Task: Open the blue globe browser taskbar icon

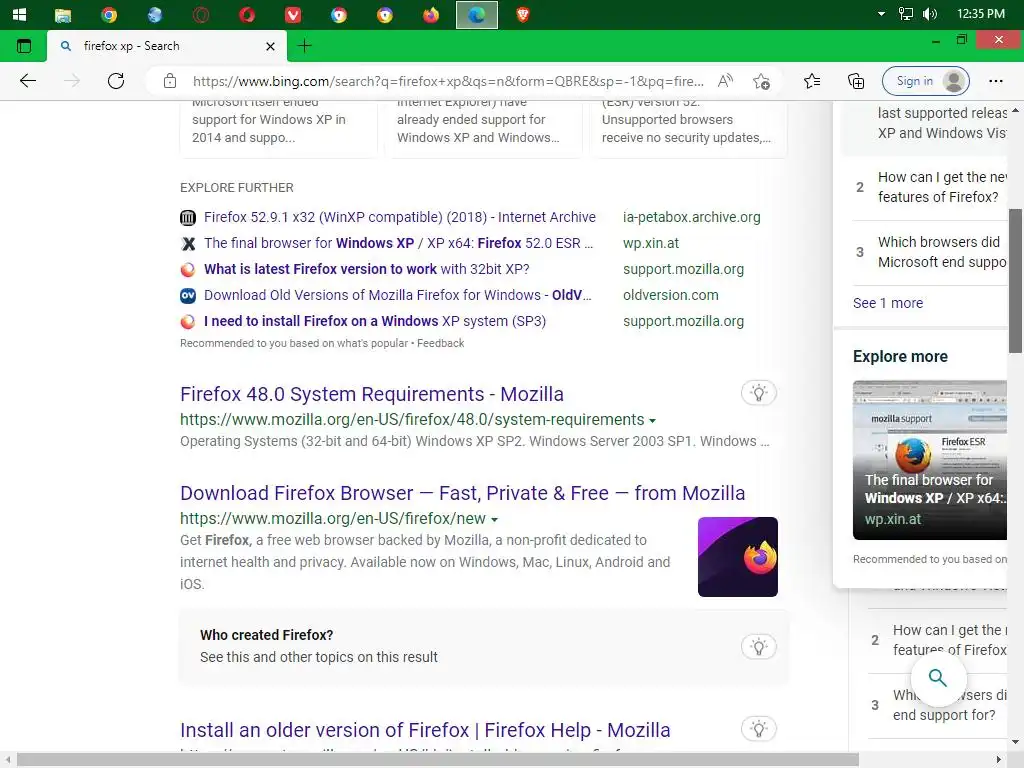Action: pos(155,14)
